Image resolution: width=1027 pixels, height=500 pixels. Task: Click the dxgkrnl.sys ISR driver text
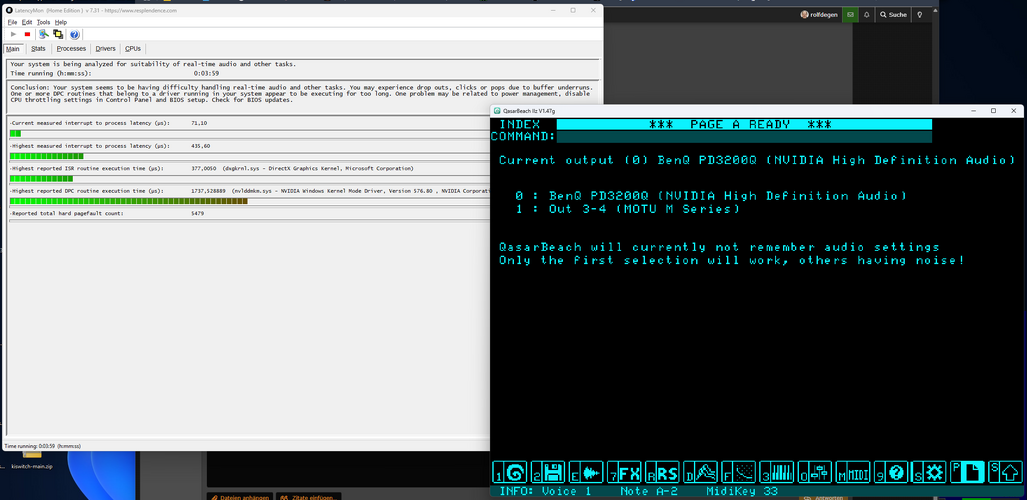(318, 168)
